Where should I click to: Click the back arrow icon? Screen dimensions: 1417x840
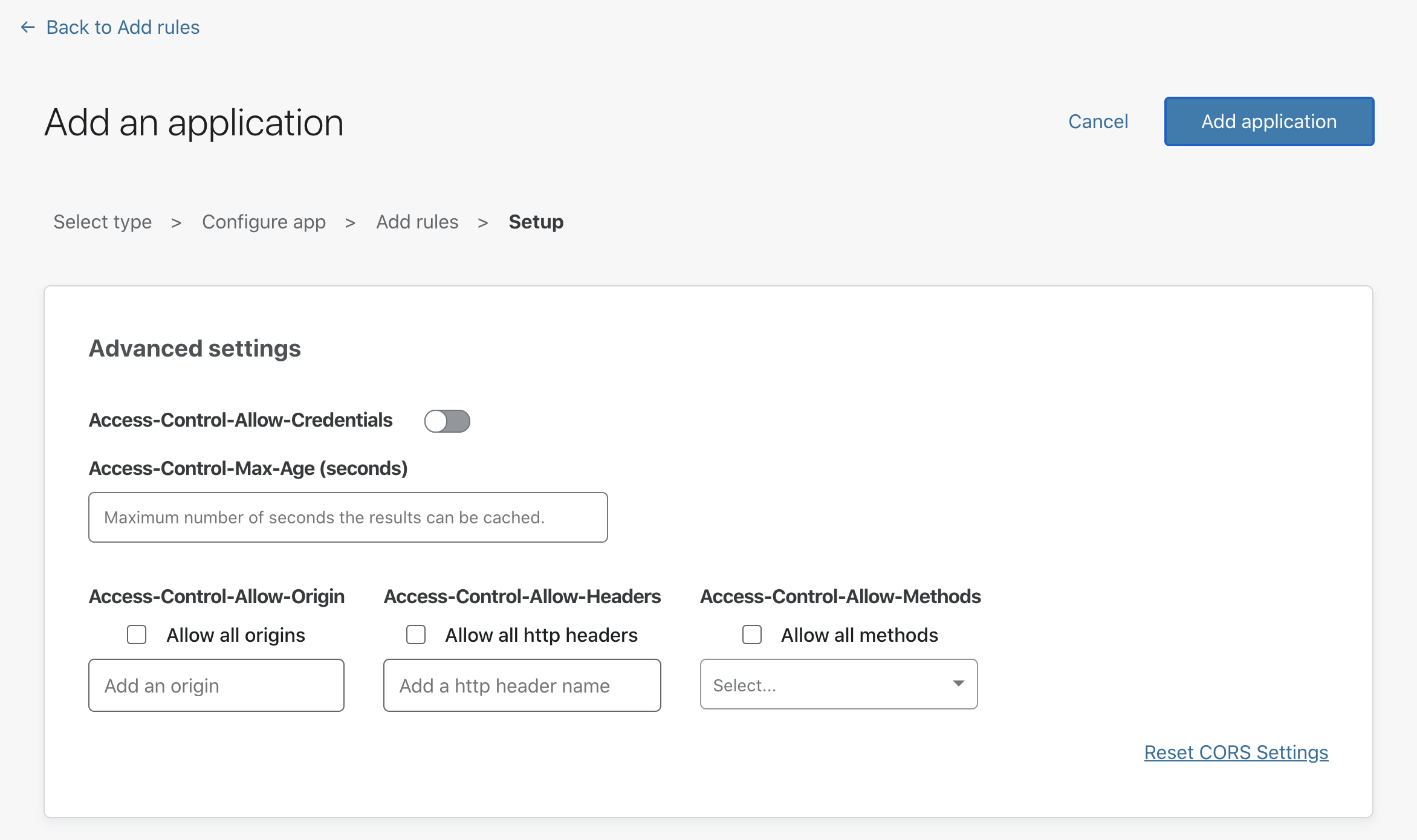[x=28, y=27]
